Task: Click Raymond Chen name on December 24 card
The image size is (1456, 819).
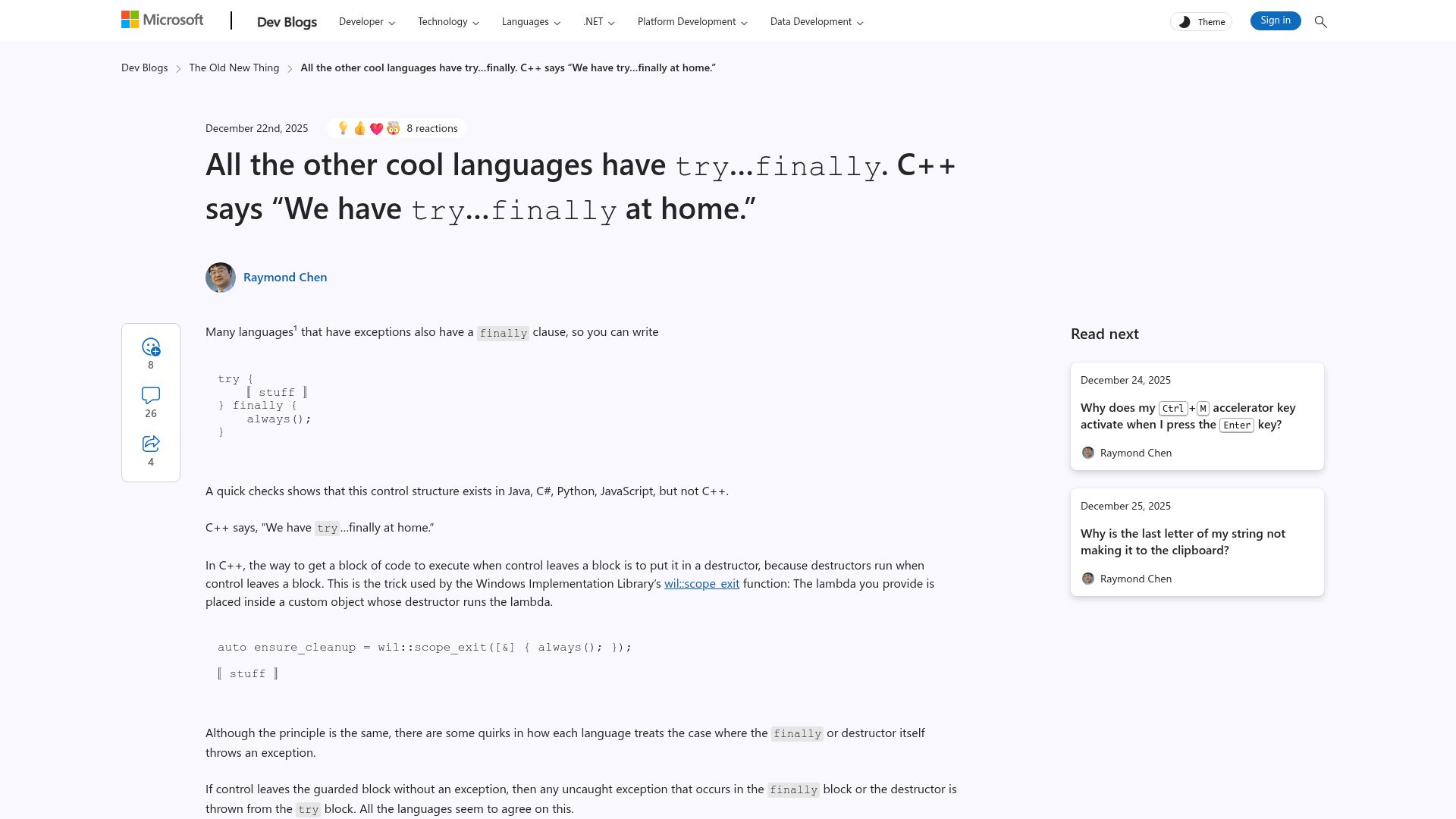Action: click(1136, 453)
